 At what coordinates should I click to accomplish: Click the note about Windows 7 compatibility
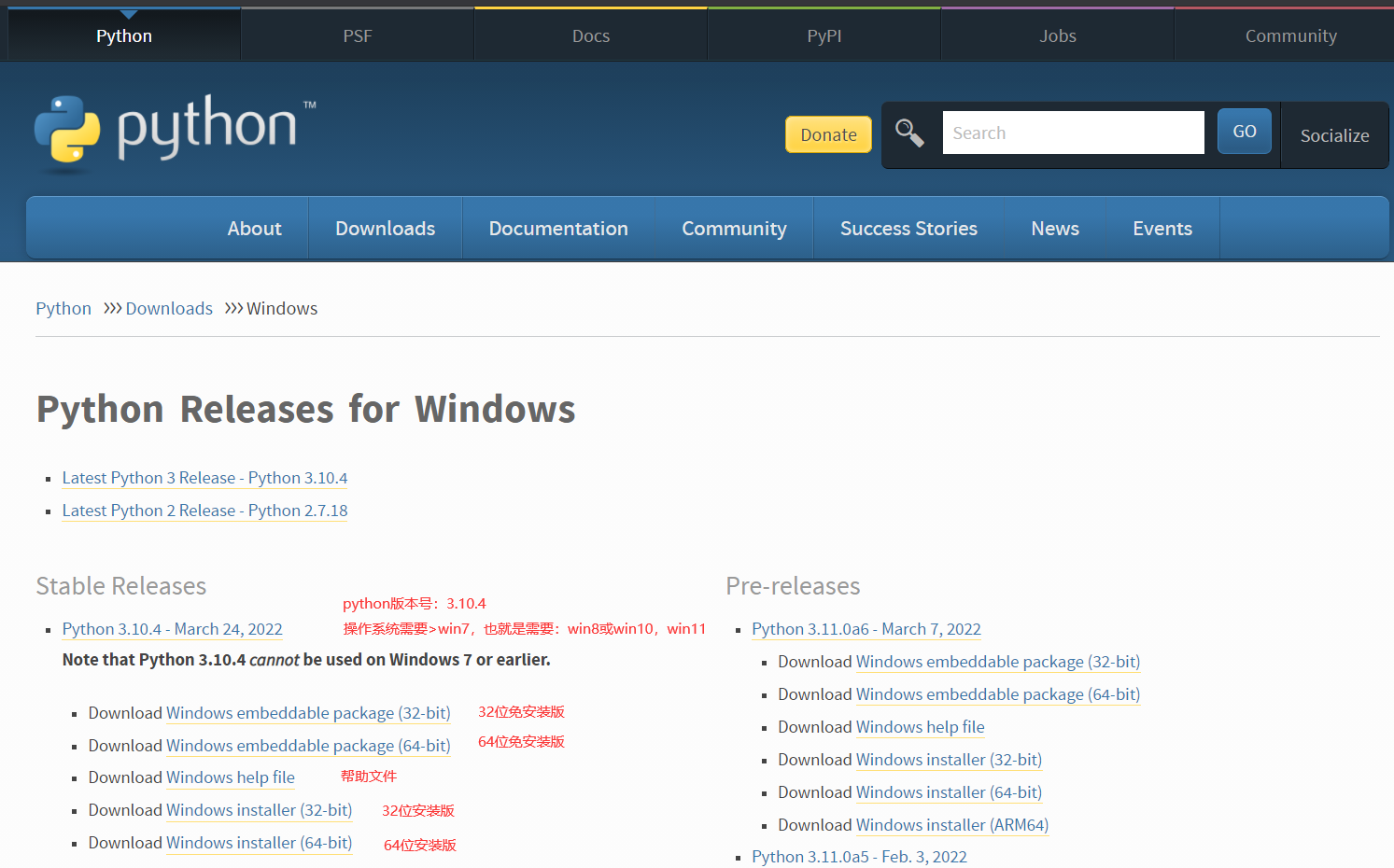306,660
